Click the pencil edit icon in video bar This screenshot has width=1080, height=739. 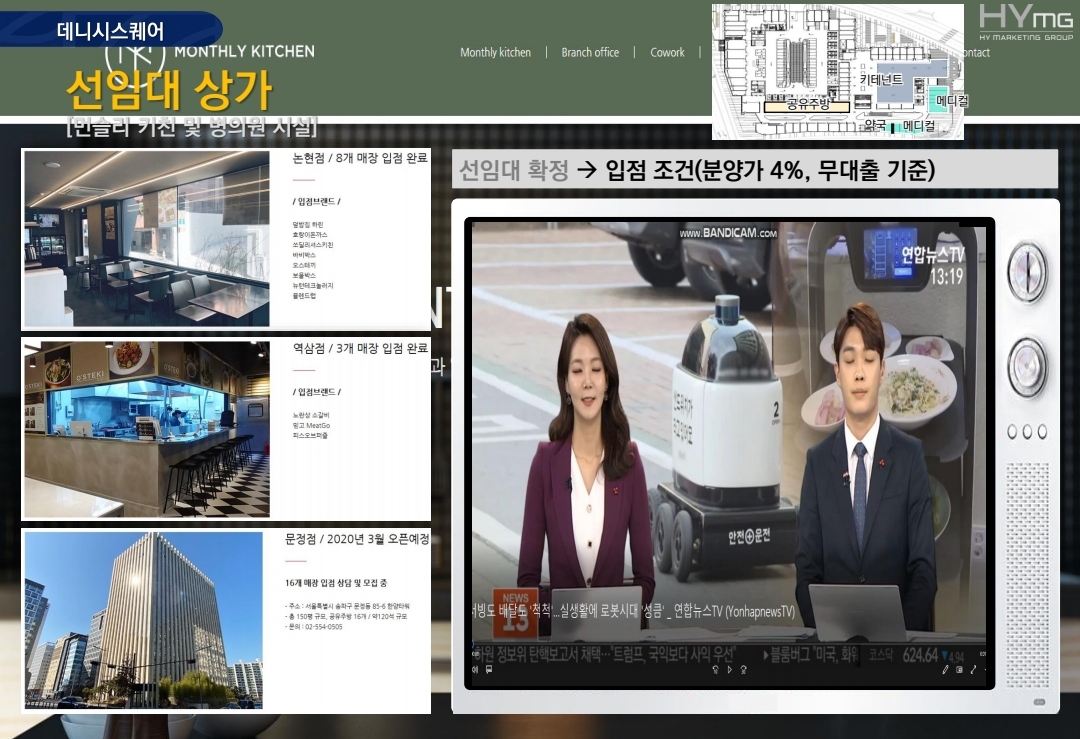945,669
